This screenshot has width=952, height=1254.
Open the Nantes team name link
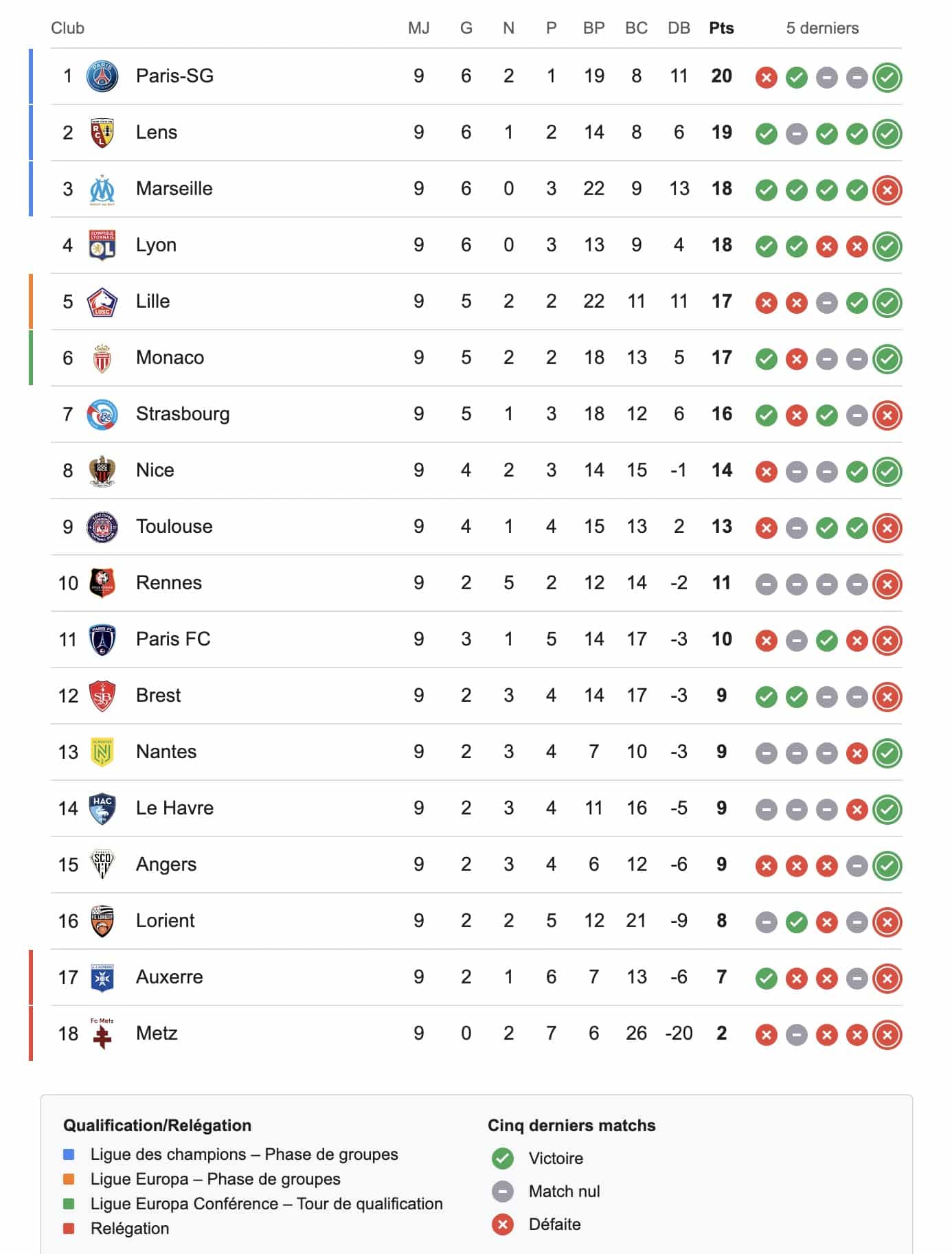click(166, 752)
